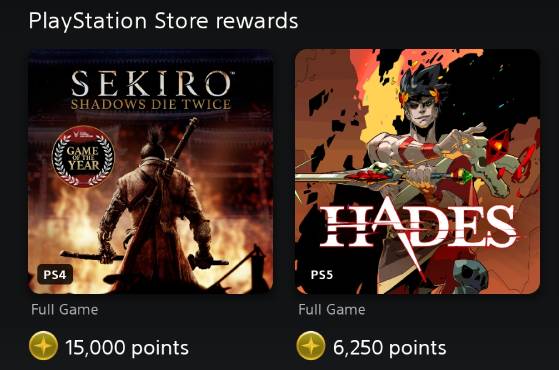Click the skull in the Hades artwork
559x370 pixels.
coord(470,275)
